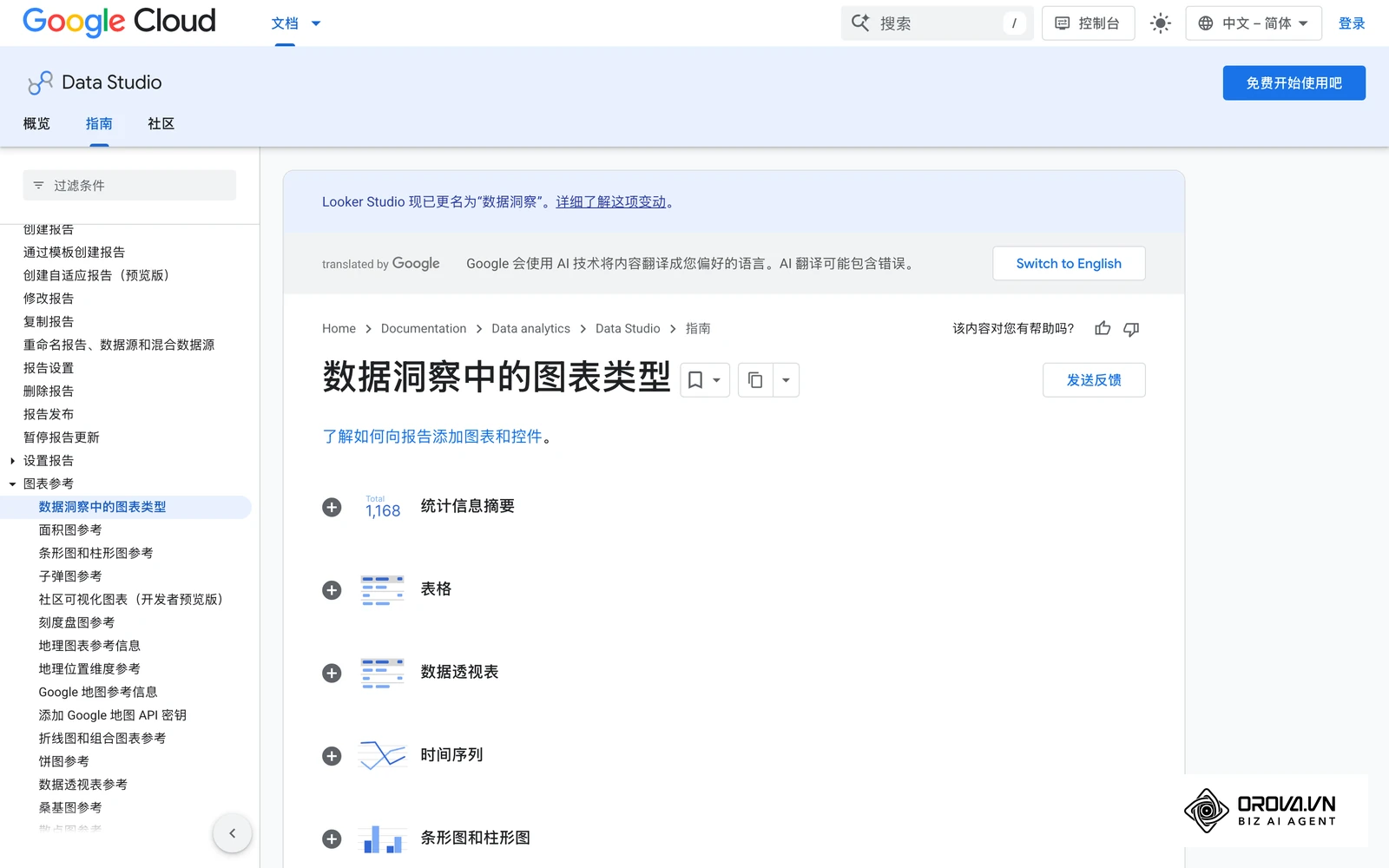This screenshot has width=1389, height=868.
Task: Open 桑基图参考 in the sidebar
Action: (x=70, y=808)
